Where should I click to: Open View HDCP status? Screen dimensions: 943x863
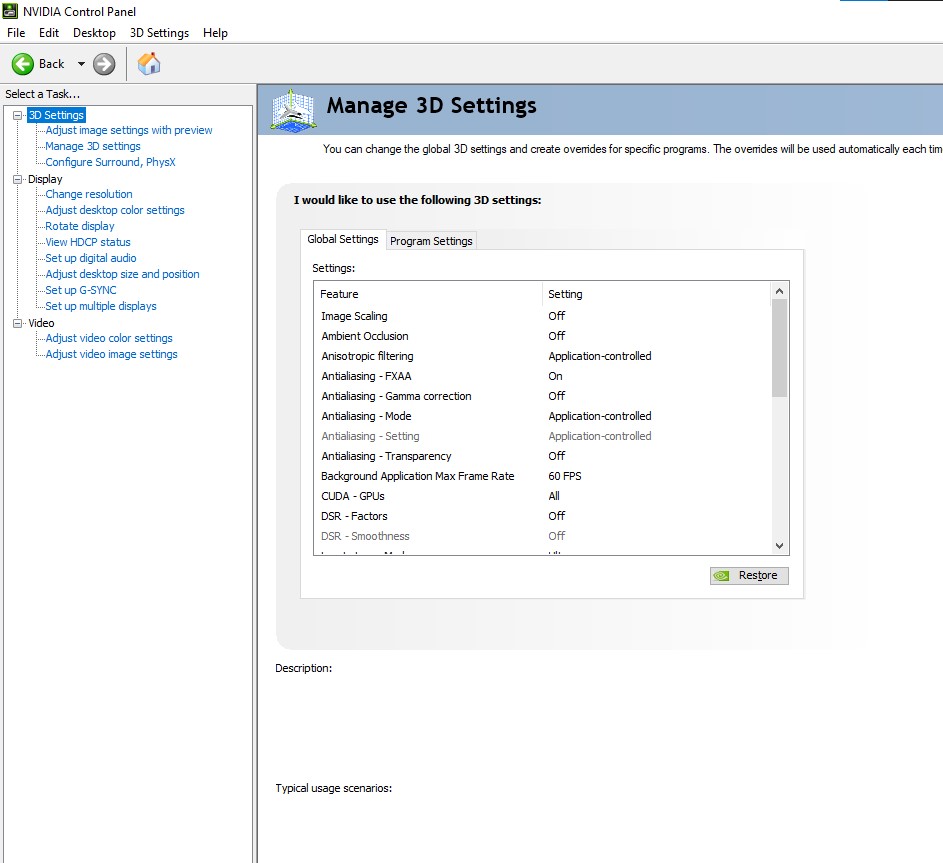point(88,242)
